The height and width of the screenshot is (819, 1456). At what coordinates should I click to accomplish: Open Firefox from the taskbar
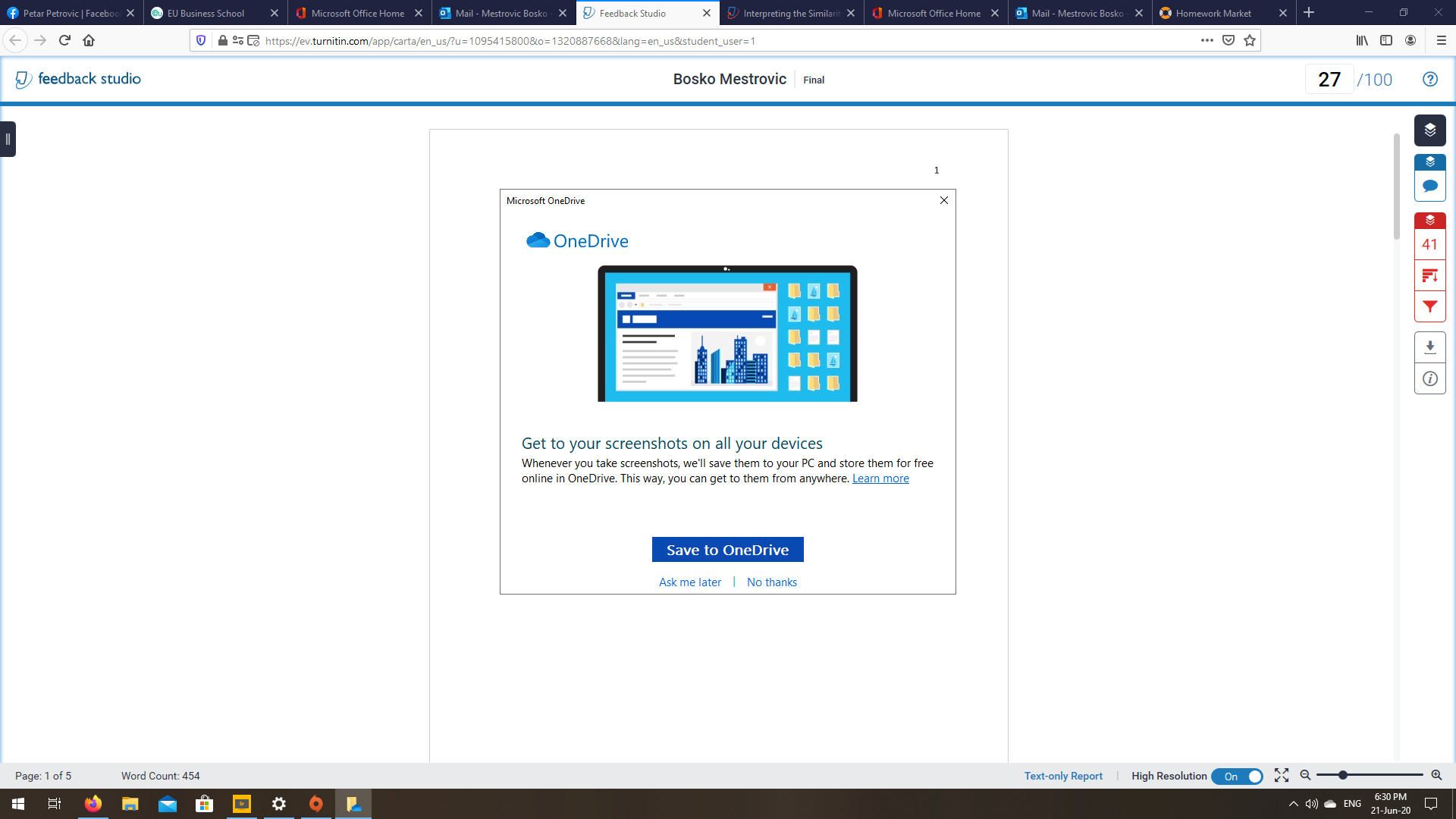tap(93, 804)
